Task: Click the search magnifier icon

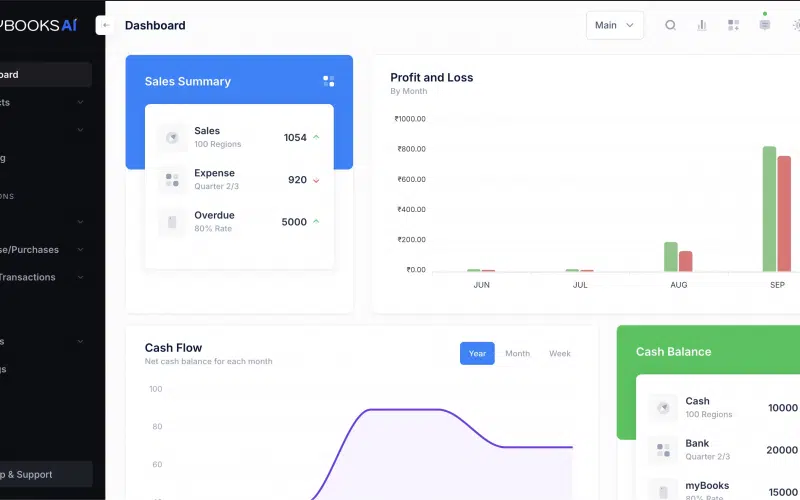Action: pyautogui.click(x=671, y=25)
